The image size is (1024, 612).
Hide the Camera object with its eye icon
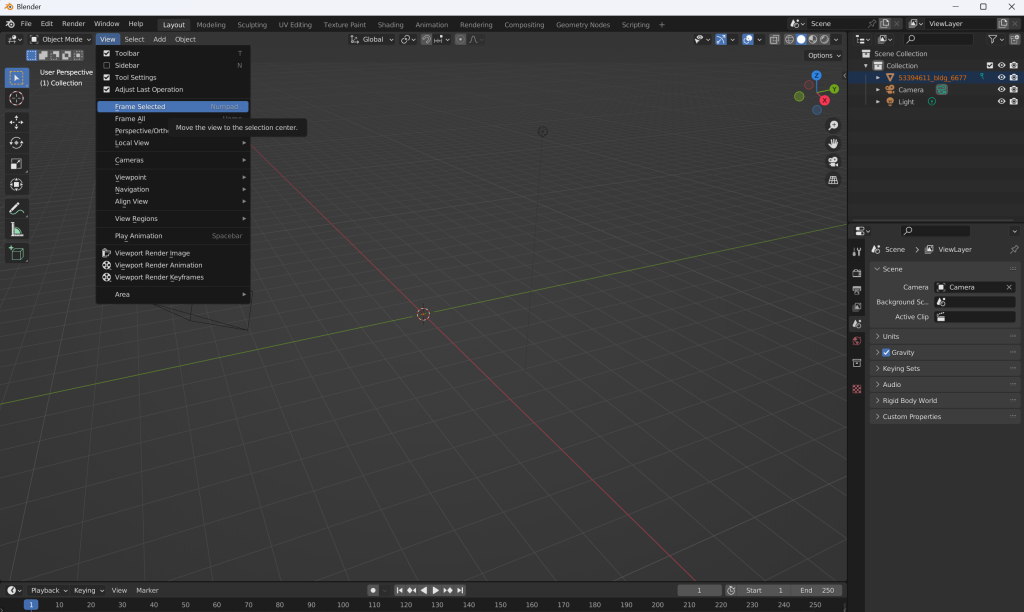(1001, 89)
